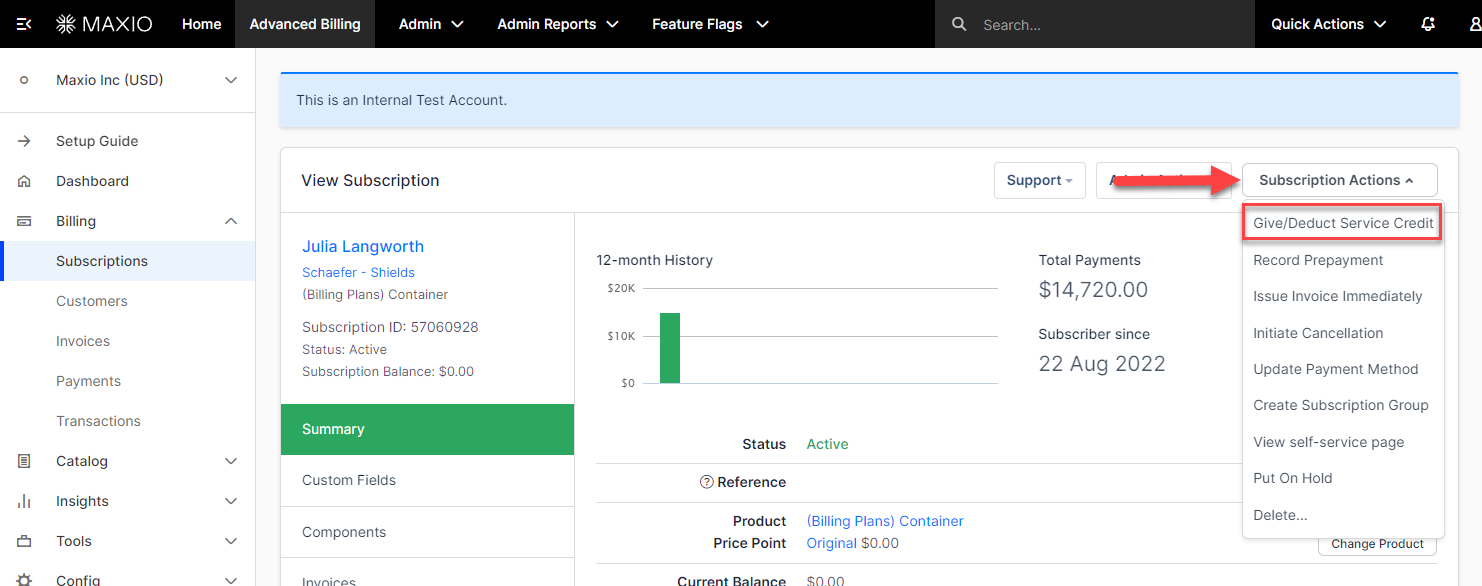Screen dimensions: 1482x586
Task: Click the Change Product button
Action: coord(1377,544)
